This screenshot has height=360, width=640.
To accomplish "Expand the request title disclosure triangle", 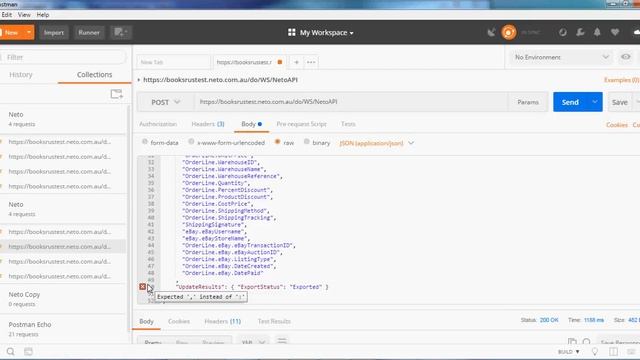I will click(139, 80).
